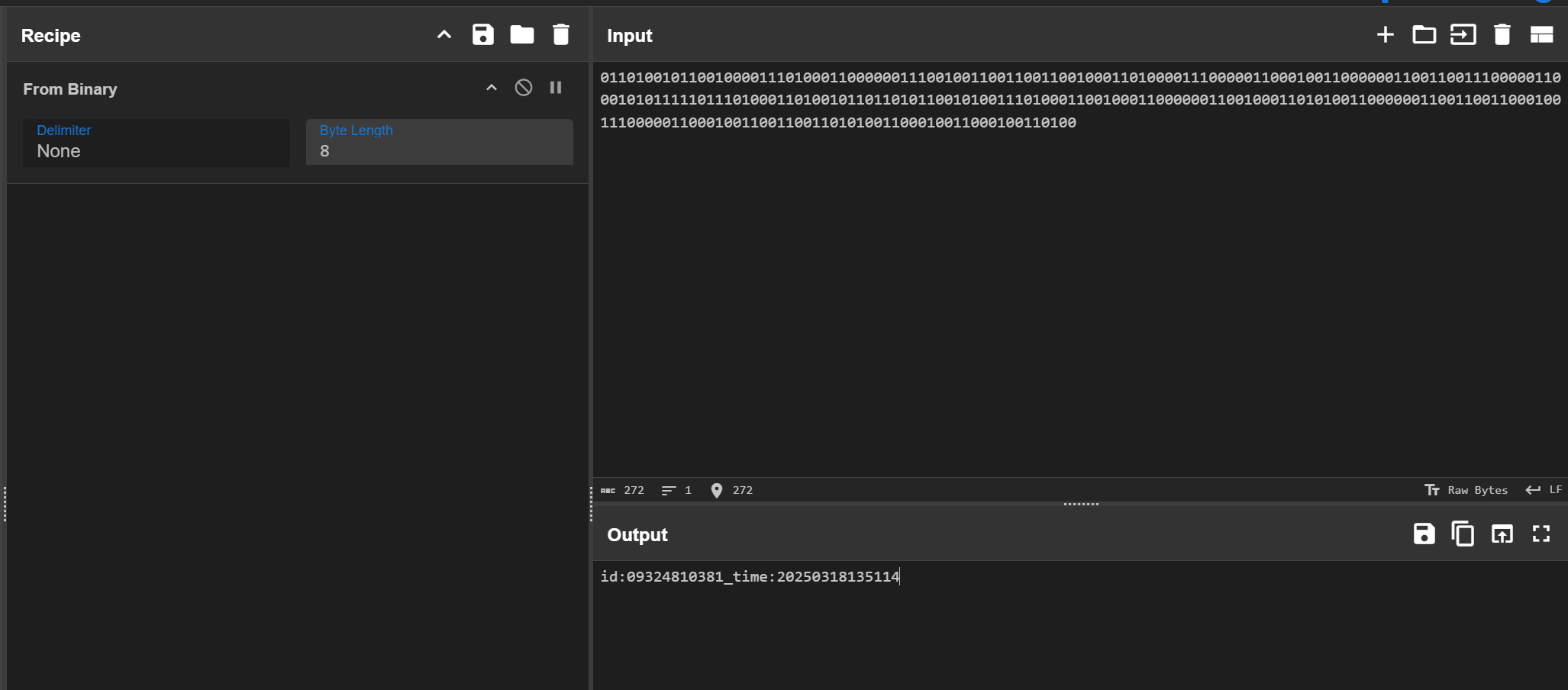Edit the Byte Length field value
Viewport: 1568px width, 690px height.
pyautogui.click(x=440, y=142)
